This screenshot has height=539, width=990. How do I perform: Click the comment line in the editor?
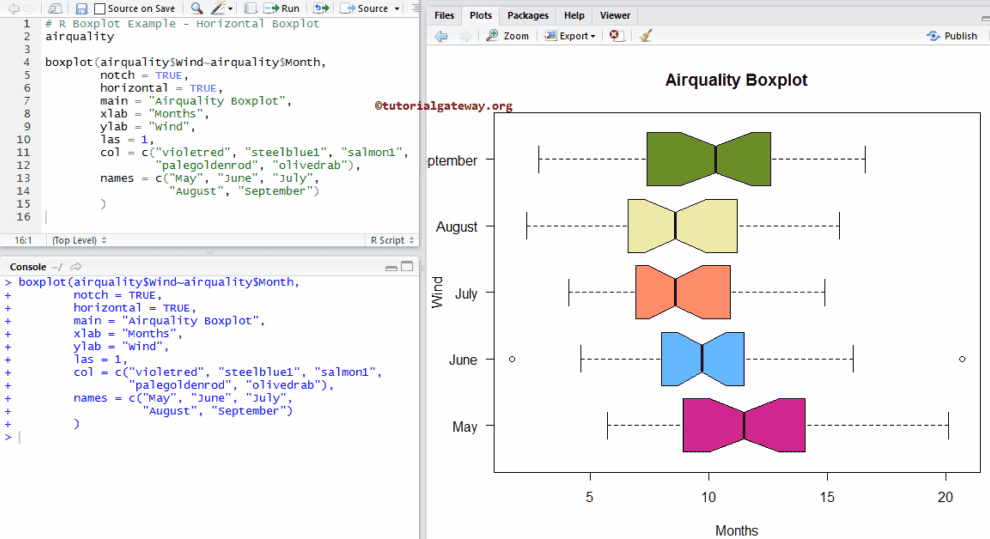[x=182, y=23]
